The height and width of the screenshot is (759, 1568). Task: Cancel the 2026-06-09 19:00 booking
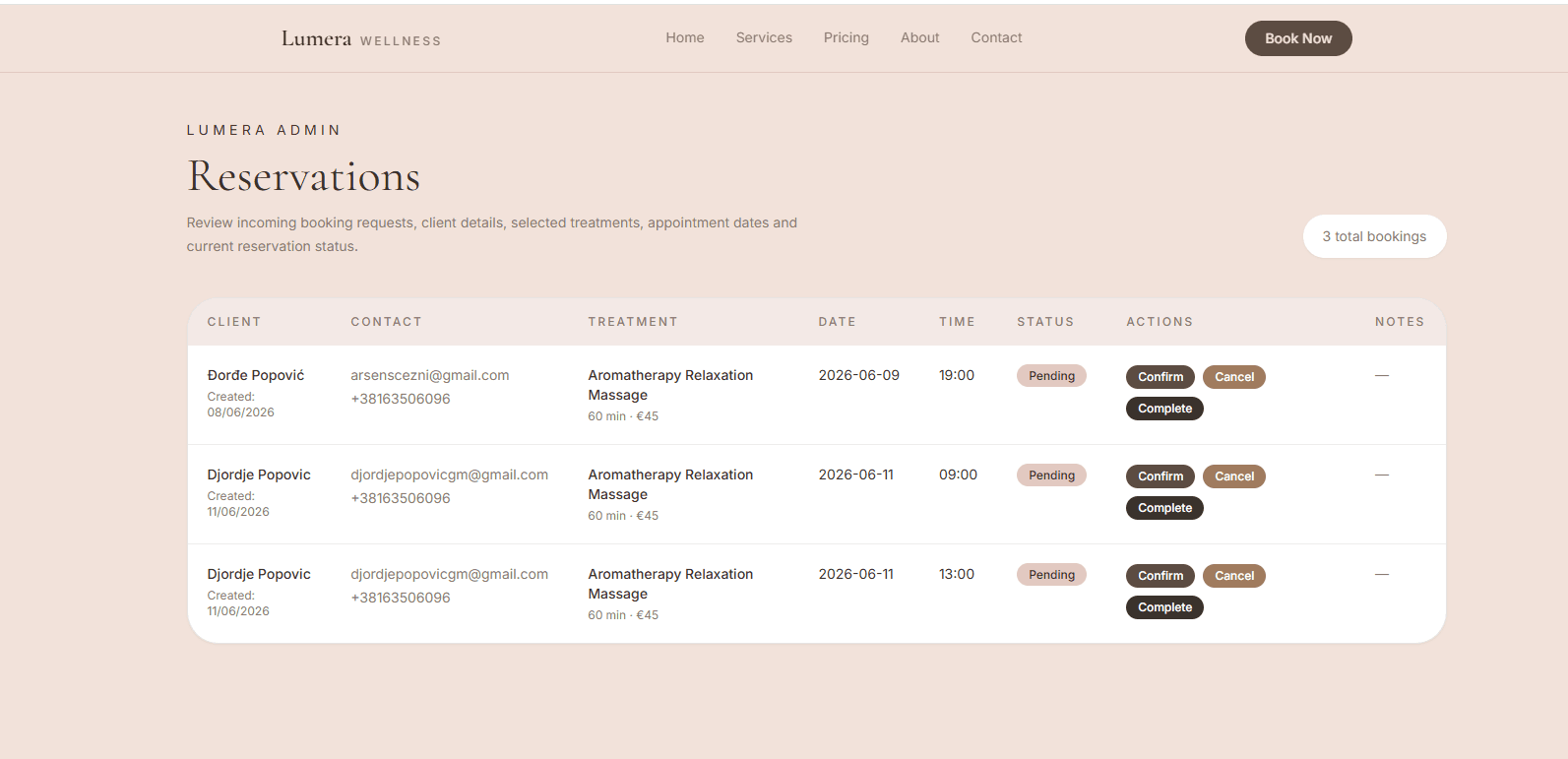pos(1234,377)
